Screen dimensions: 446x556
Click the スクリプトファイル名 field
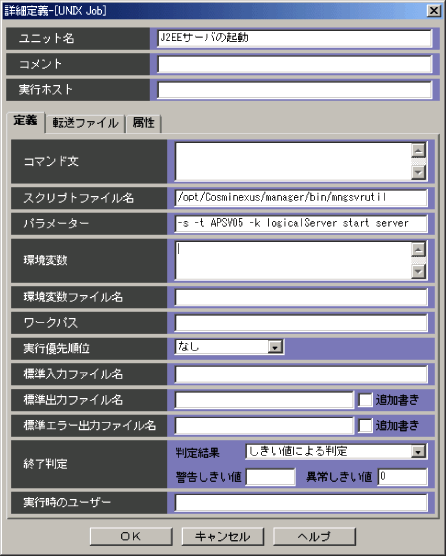point(301,198)
